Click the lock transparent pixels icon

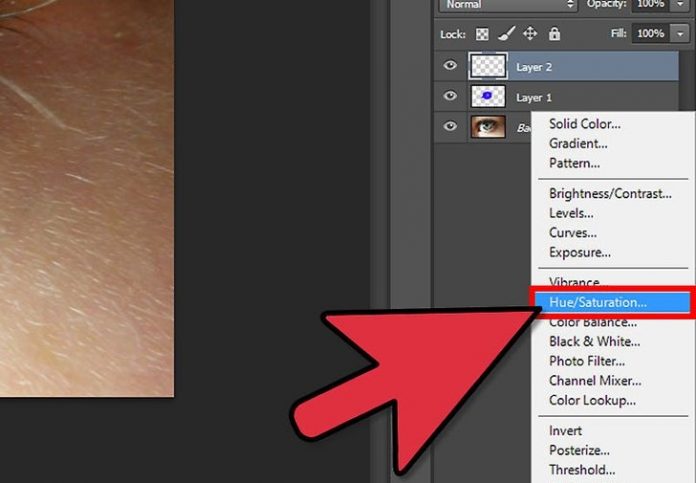482,34
